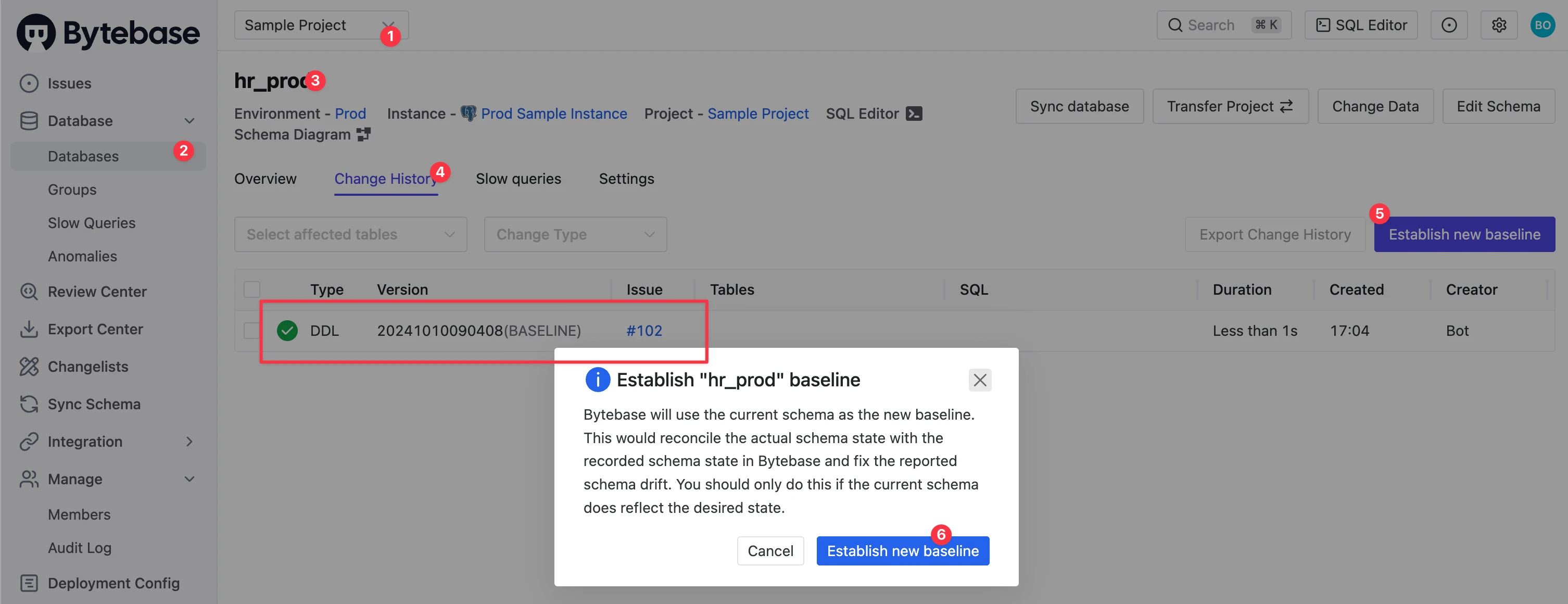Image resolution: width=1568 pixels, height=604 pixels.
Task: Click the Deployment Config icon
Action: click(29, 583)
